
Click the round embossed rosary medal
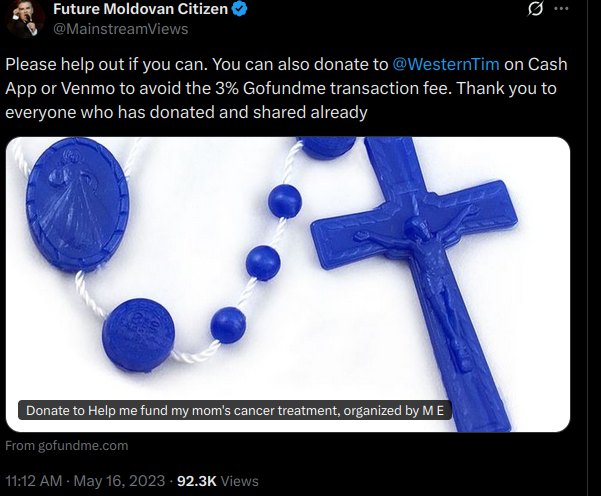tap(138, 336)
